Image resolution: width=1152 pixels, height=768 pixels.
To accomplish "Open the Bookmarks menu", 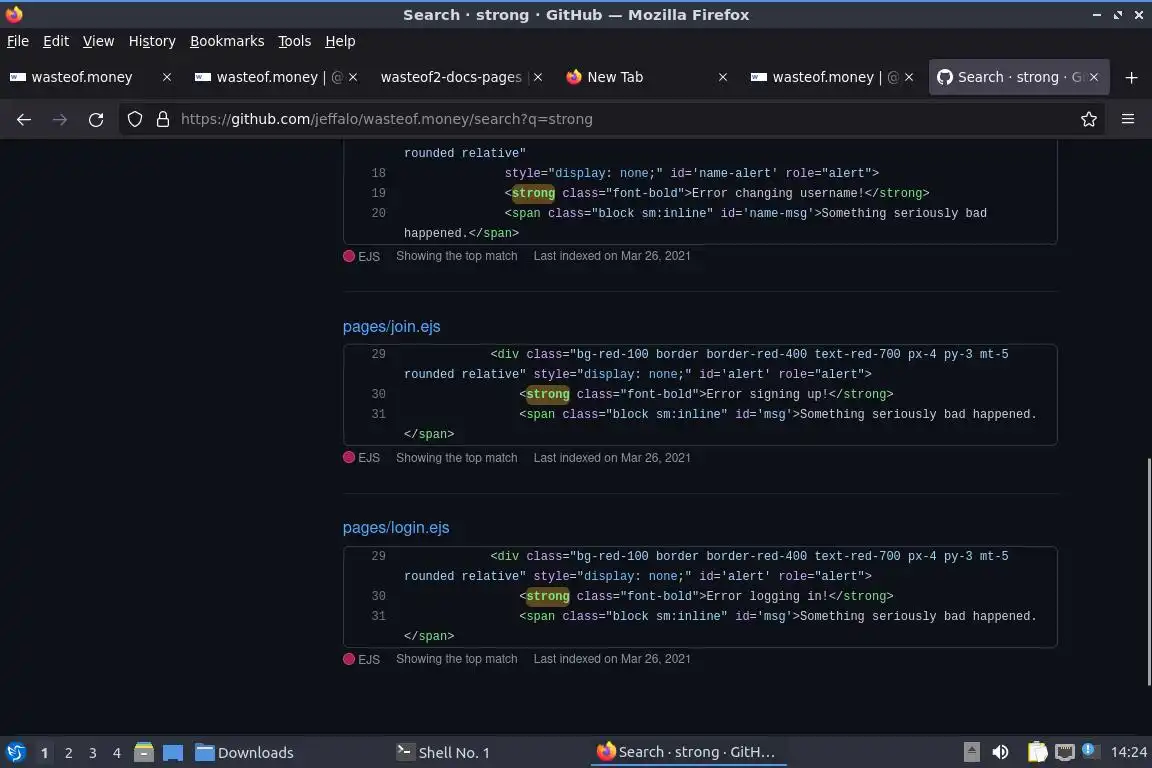I will tap(227, 41).
